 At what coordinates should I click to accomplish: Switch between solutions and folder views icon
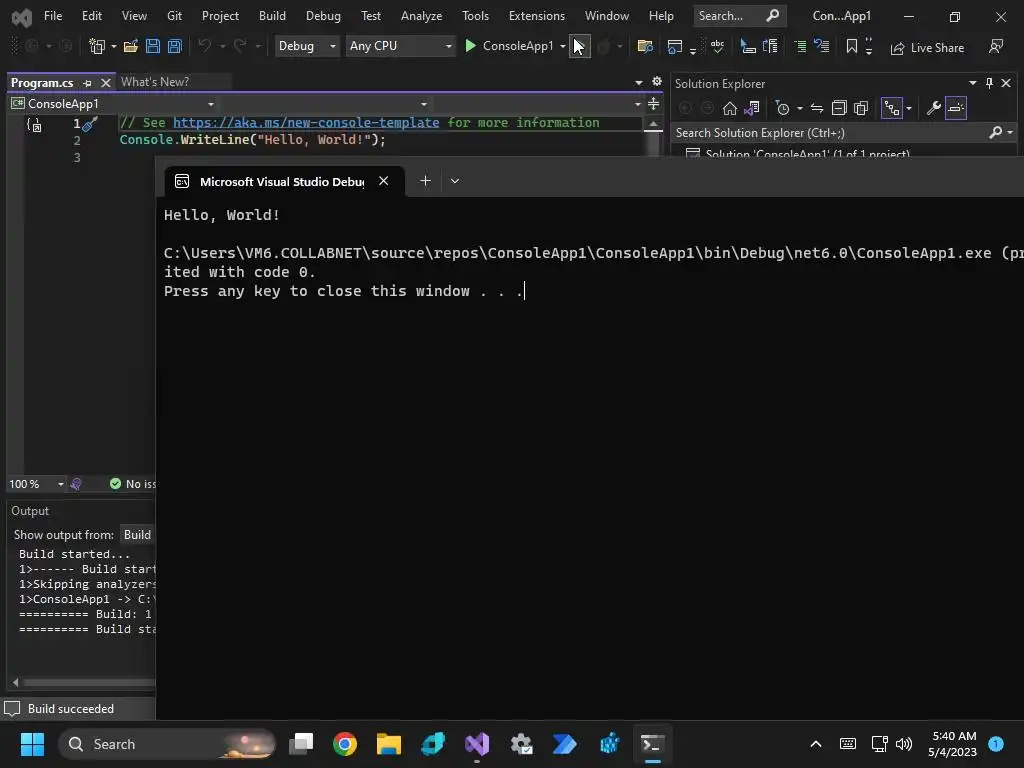752,108
